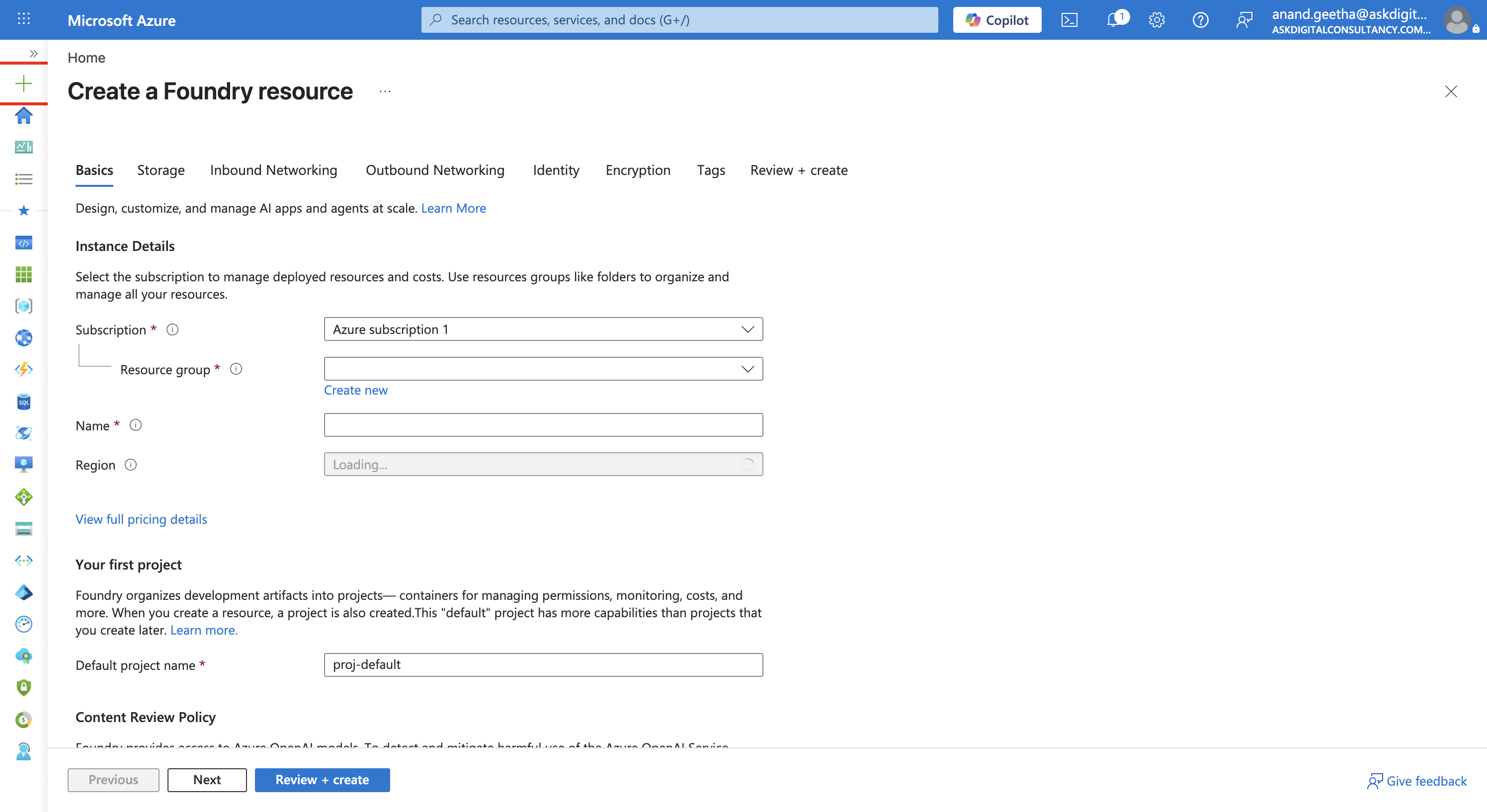Open All services list icon in sidebar
Image resolution: width=1487 pixels, height=812 pixels.
pos(24,179)
